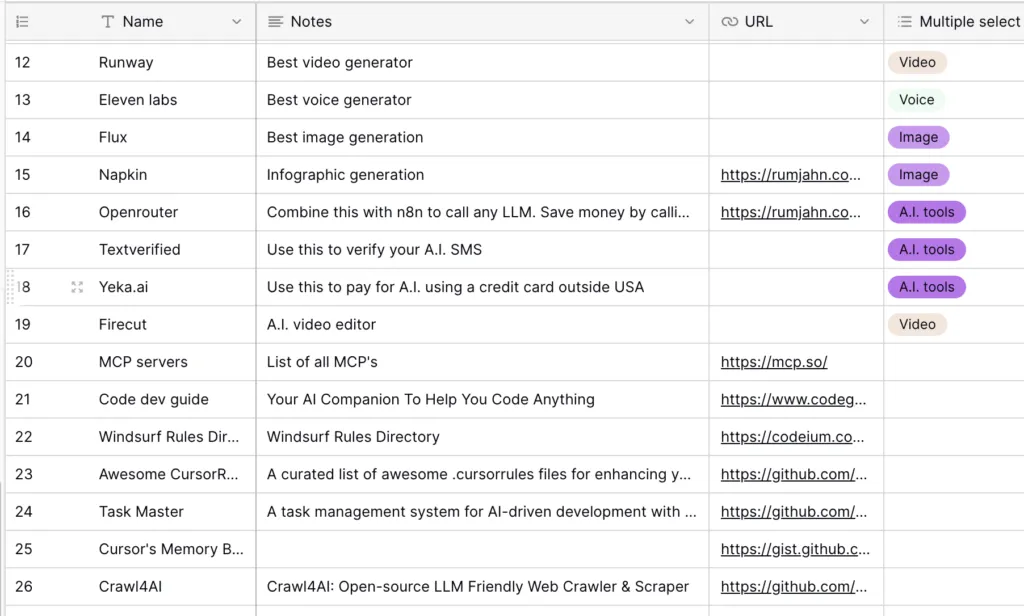Screen dimensions: 1024x616
Task: Open the mcp.so link for MCP servers
Action: tap(773, 362)
